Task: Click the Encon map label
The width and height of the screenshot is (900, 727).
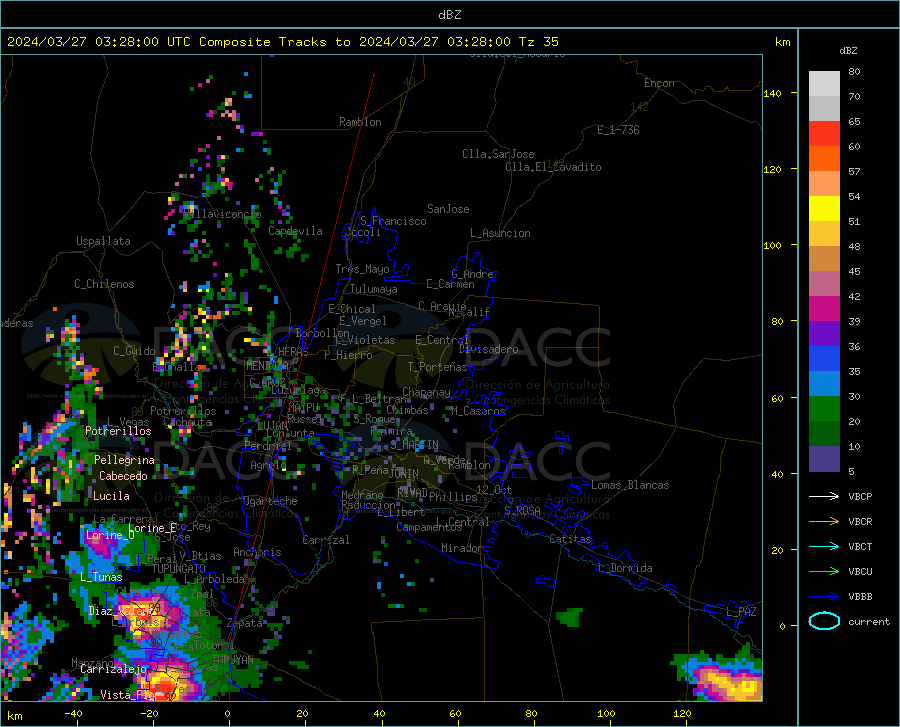Action: click(659, 83)
